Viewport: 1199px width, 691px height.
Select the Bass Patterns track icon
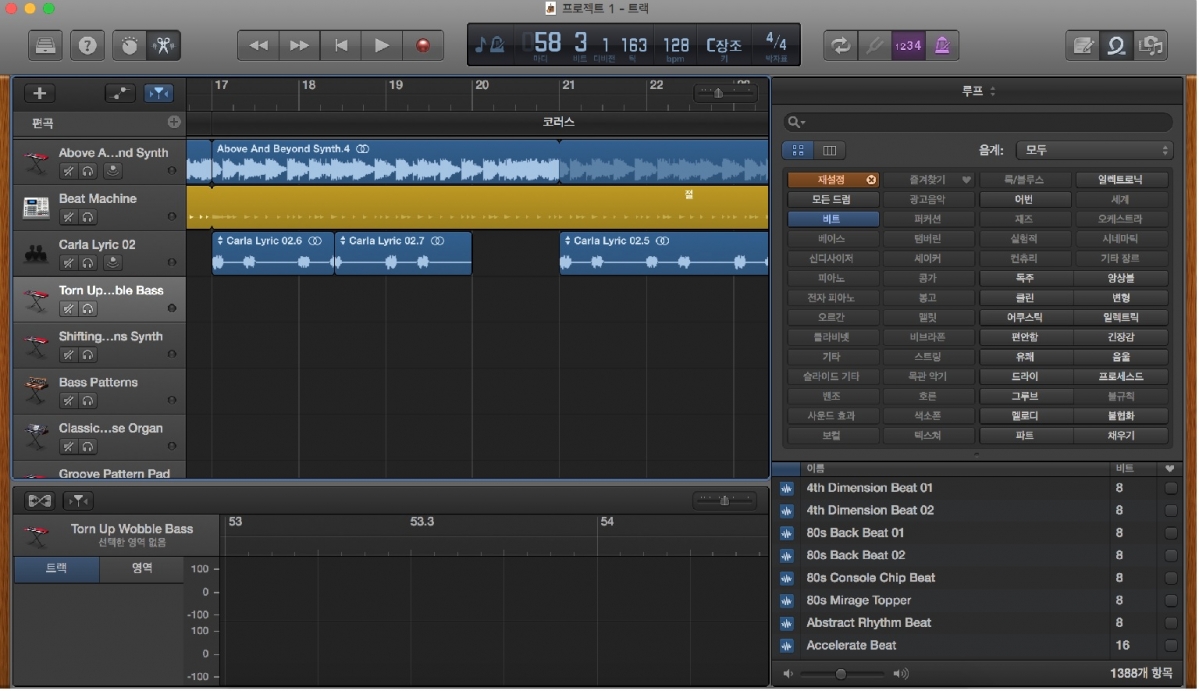pyautogui.click(x=36, y=391)
